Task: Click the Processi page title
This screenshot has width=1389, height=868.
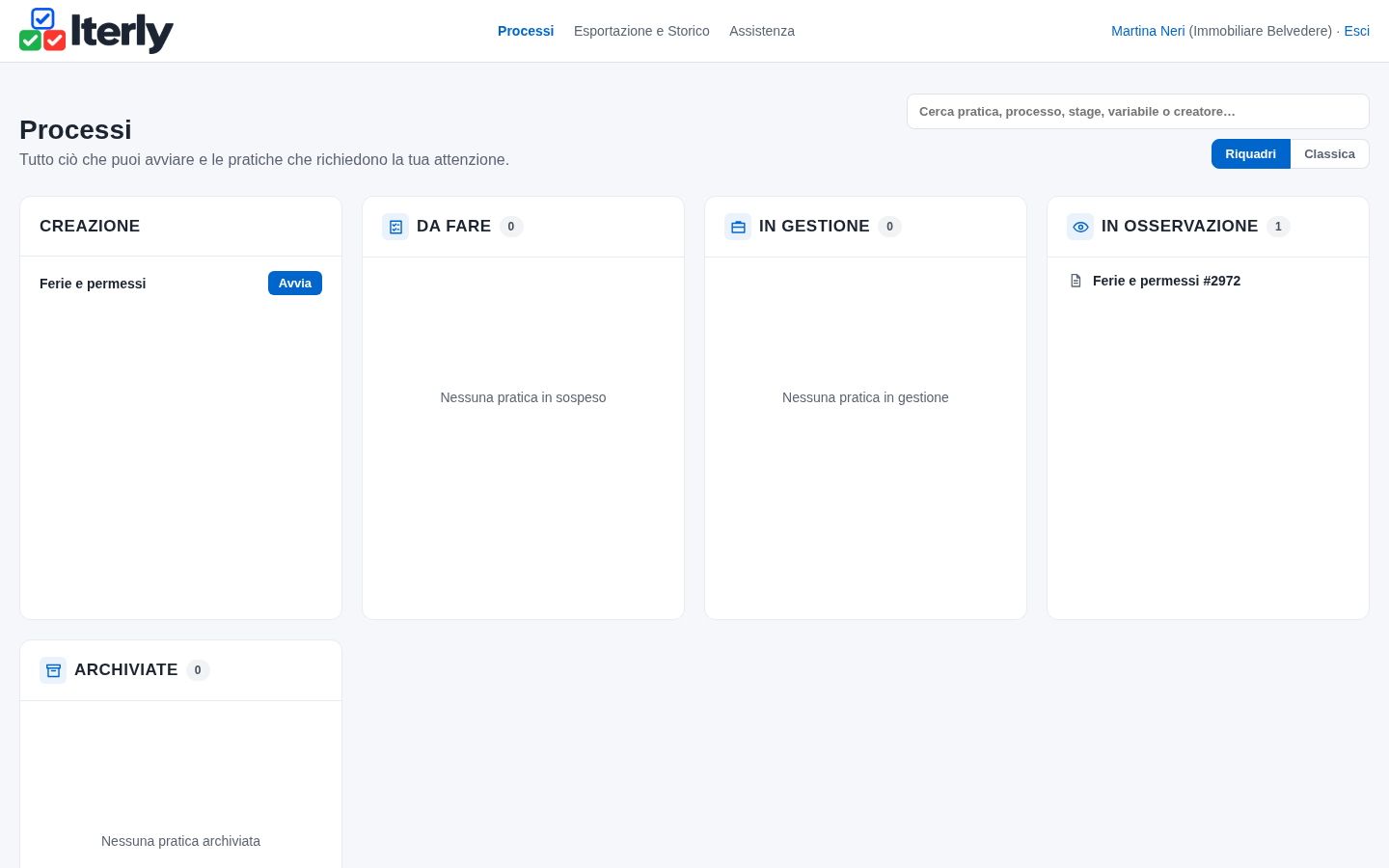Action: 75,129
